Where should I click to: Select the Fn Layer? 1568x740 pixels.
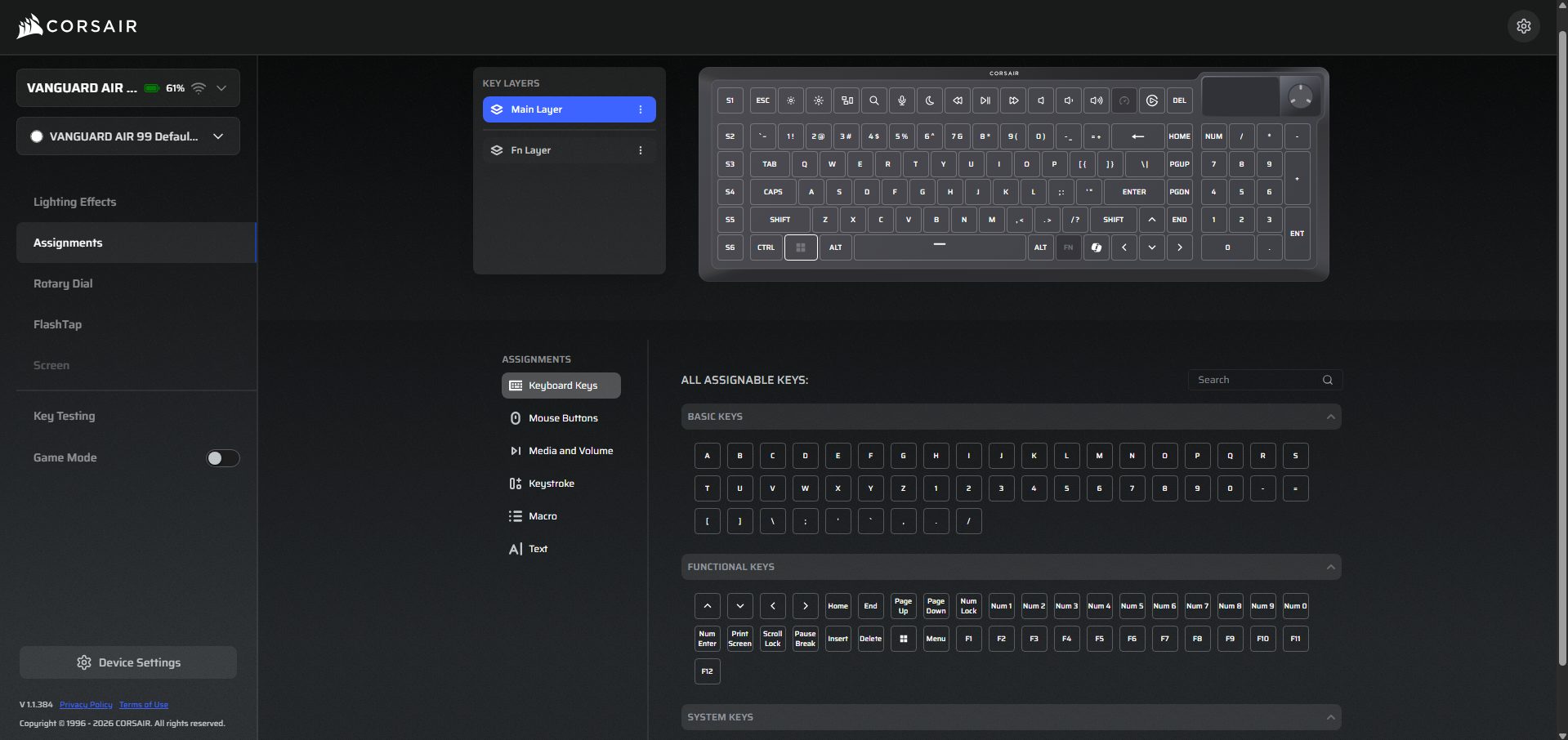[531, 150]
